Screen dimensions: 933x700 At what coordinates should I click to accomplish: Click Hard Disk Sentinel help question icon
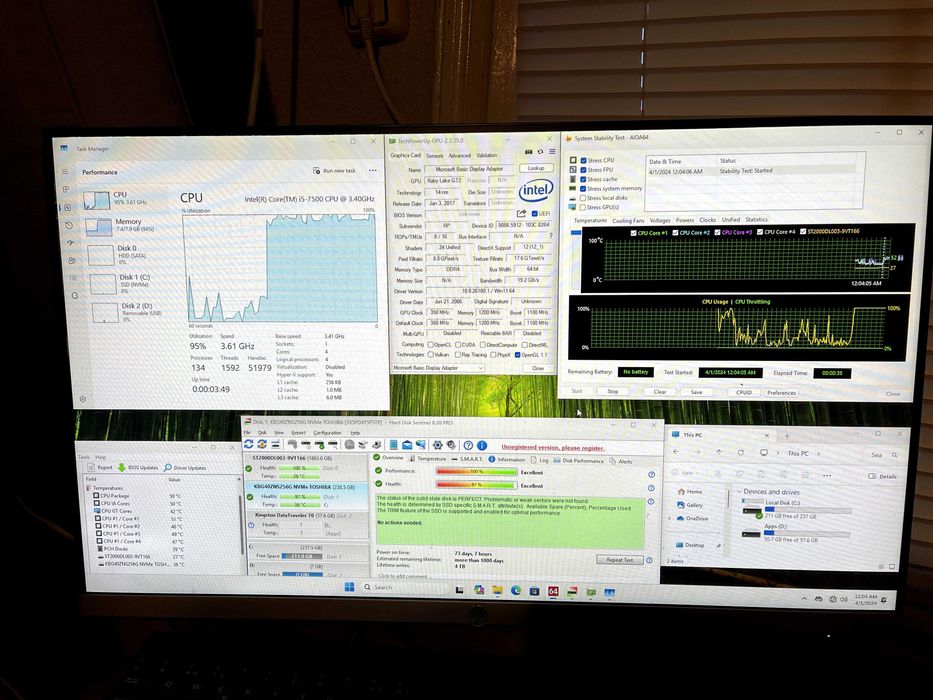[468, 445]
